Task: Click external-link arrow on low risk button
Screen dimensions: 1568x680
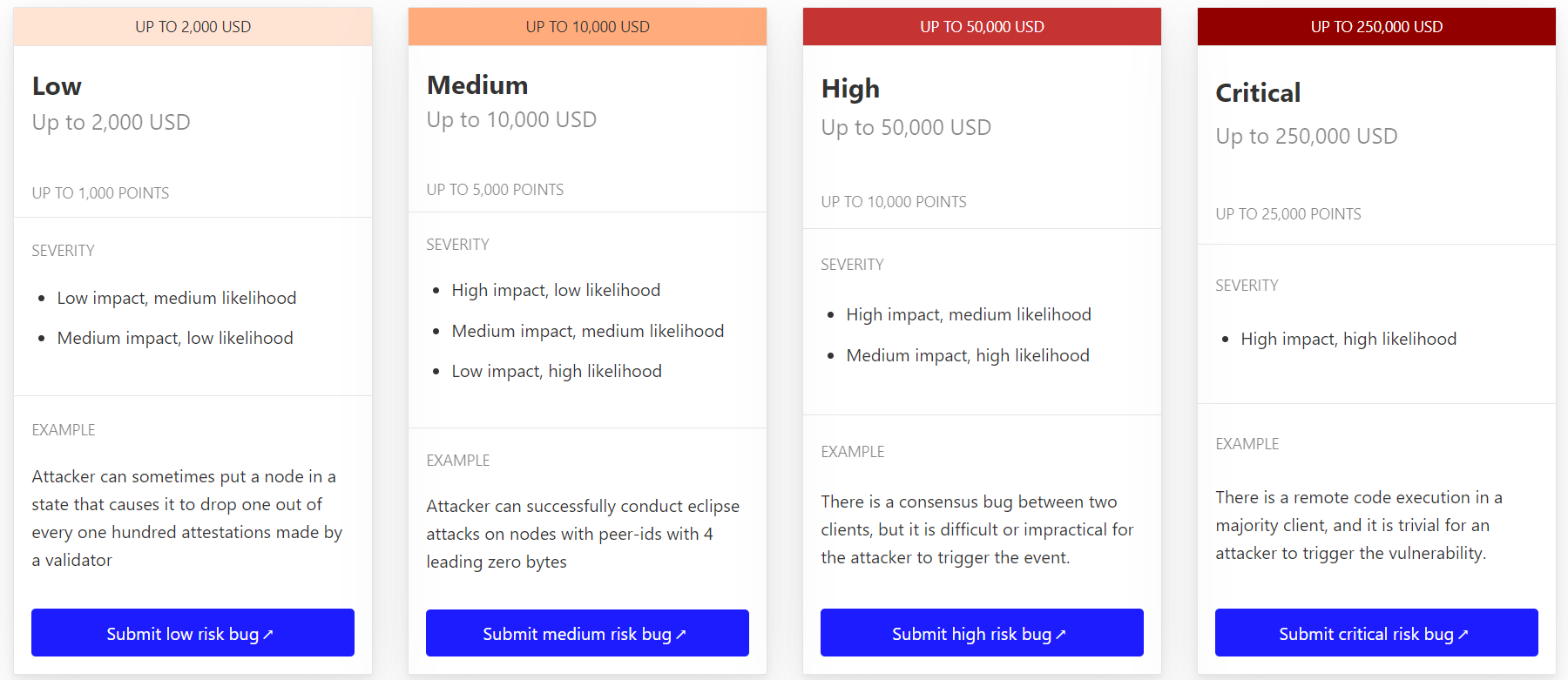Action: click(268, 635)
